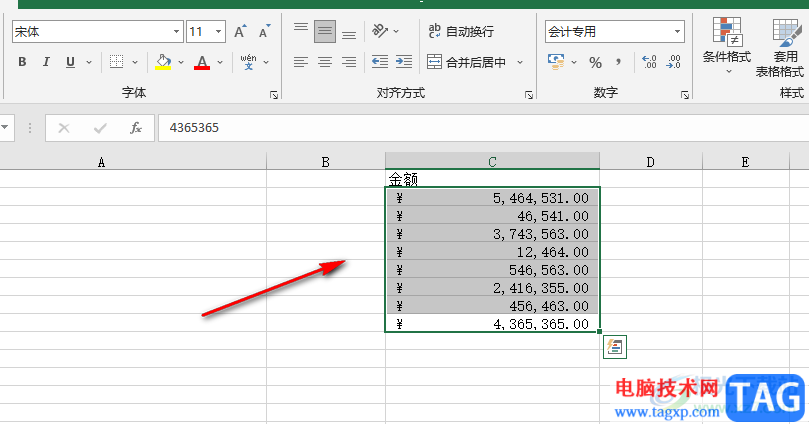Increase decimal places
This screenshot has height=424, width=809.
tap(649, 62)
